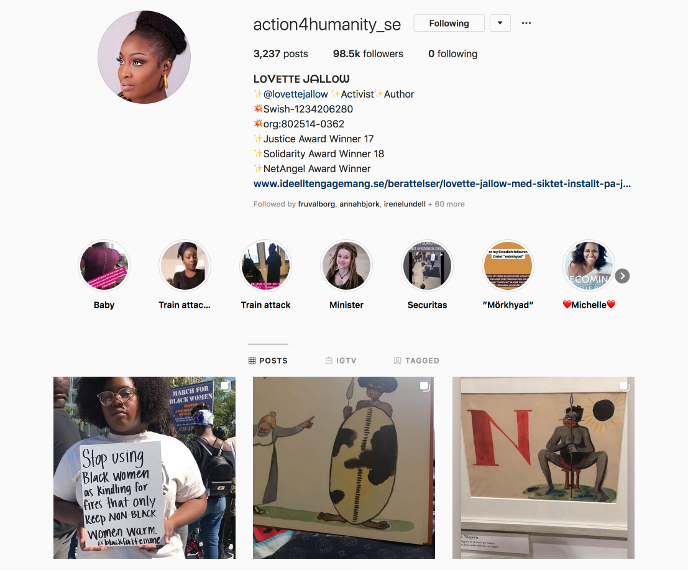The height and width of the screenshot is (570, 688).
Task: View second Train attack highlight
Action: click(265, 265)
